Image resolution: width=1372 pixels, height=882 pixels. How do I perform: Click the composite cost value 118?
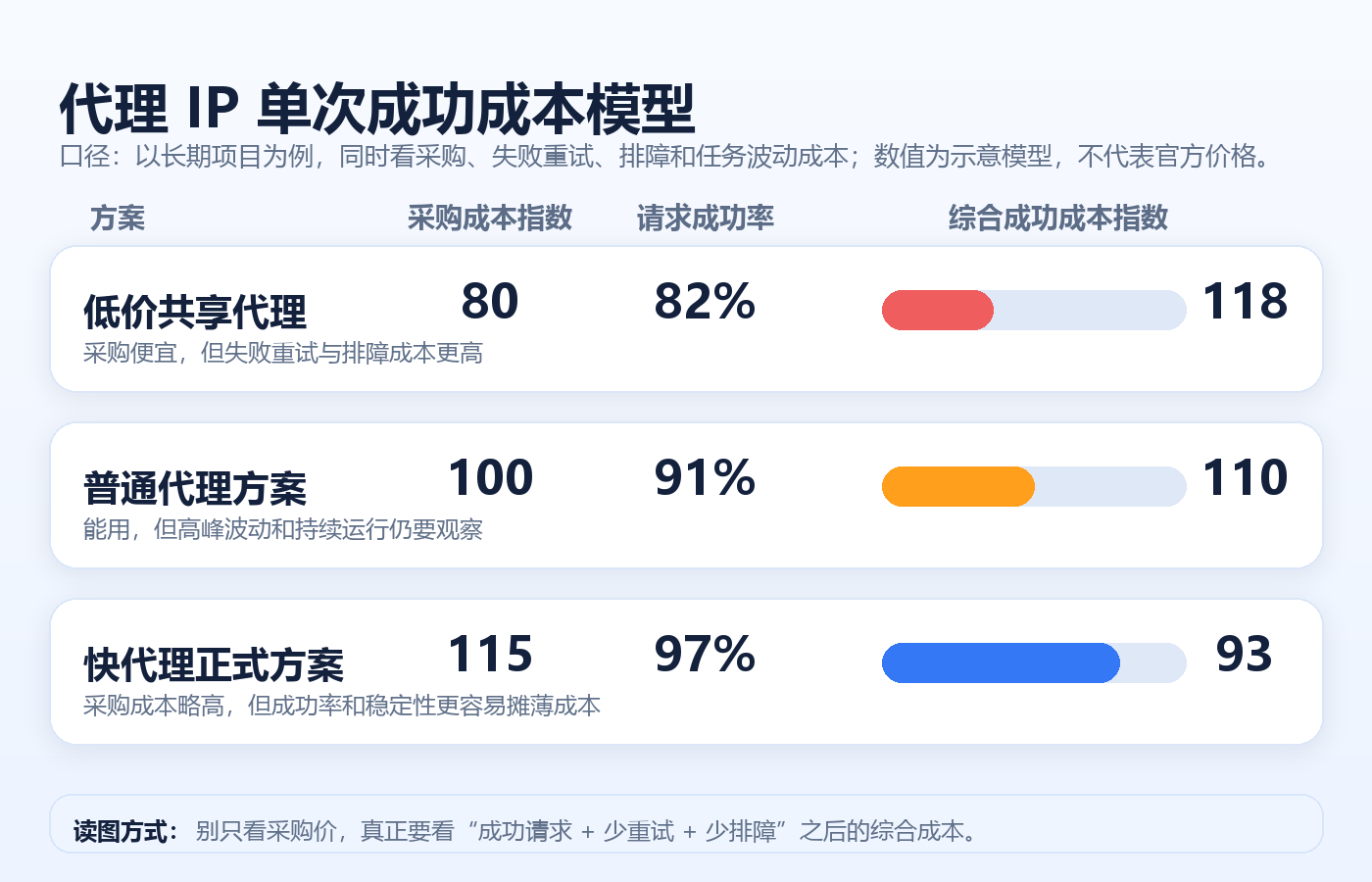pos(1245,302)
